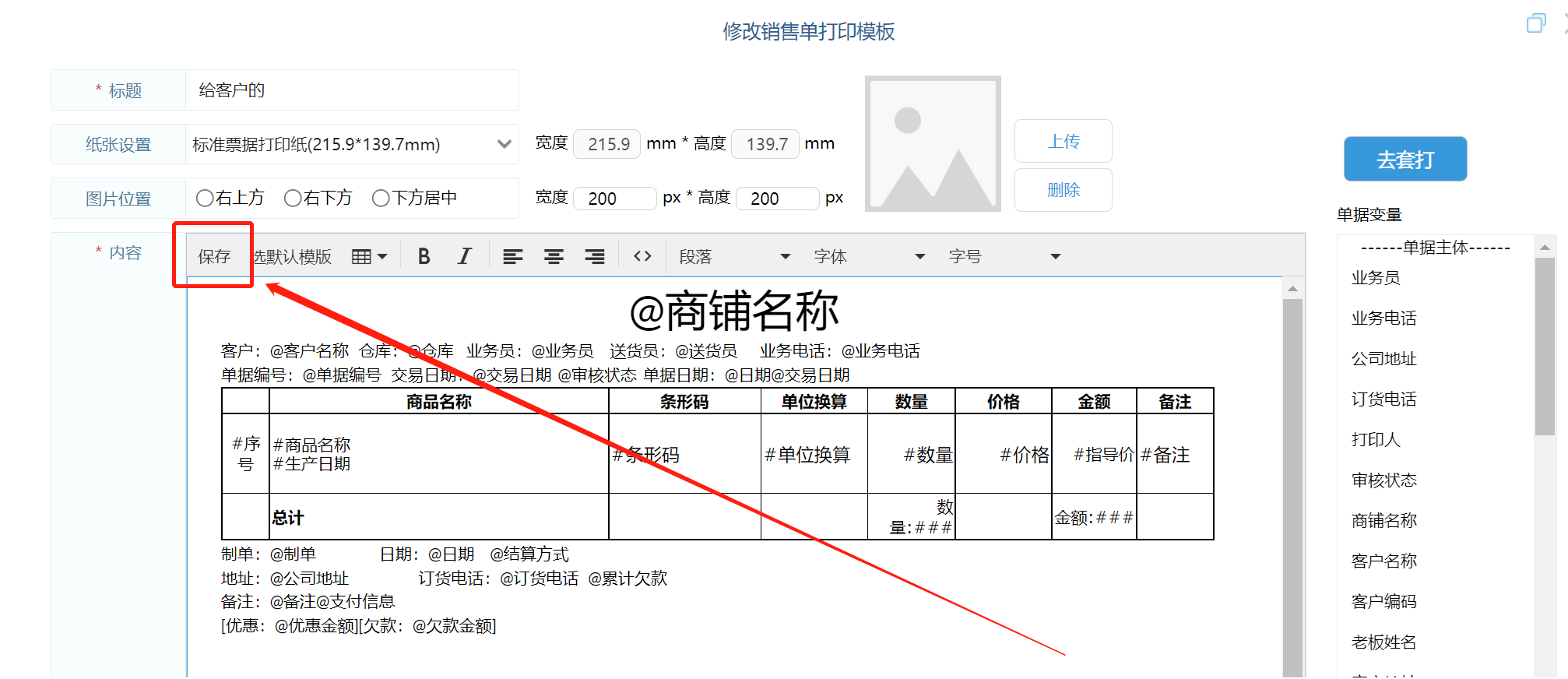The image size is (1568, 679).
Task: Select 审核状态 from the variable list
Action: 1383,480
